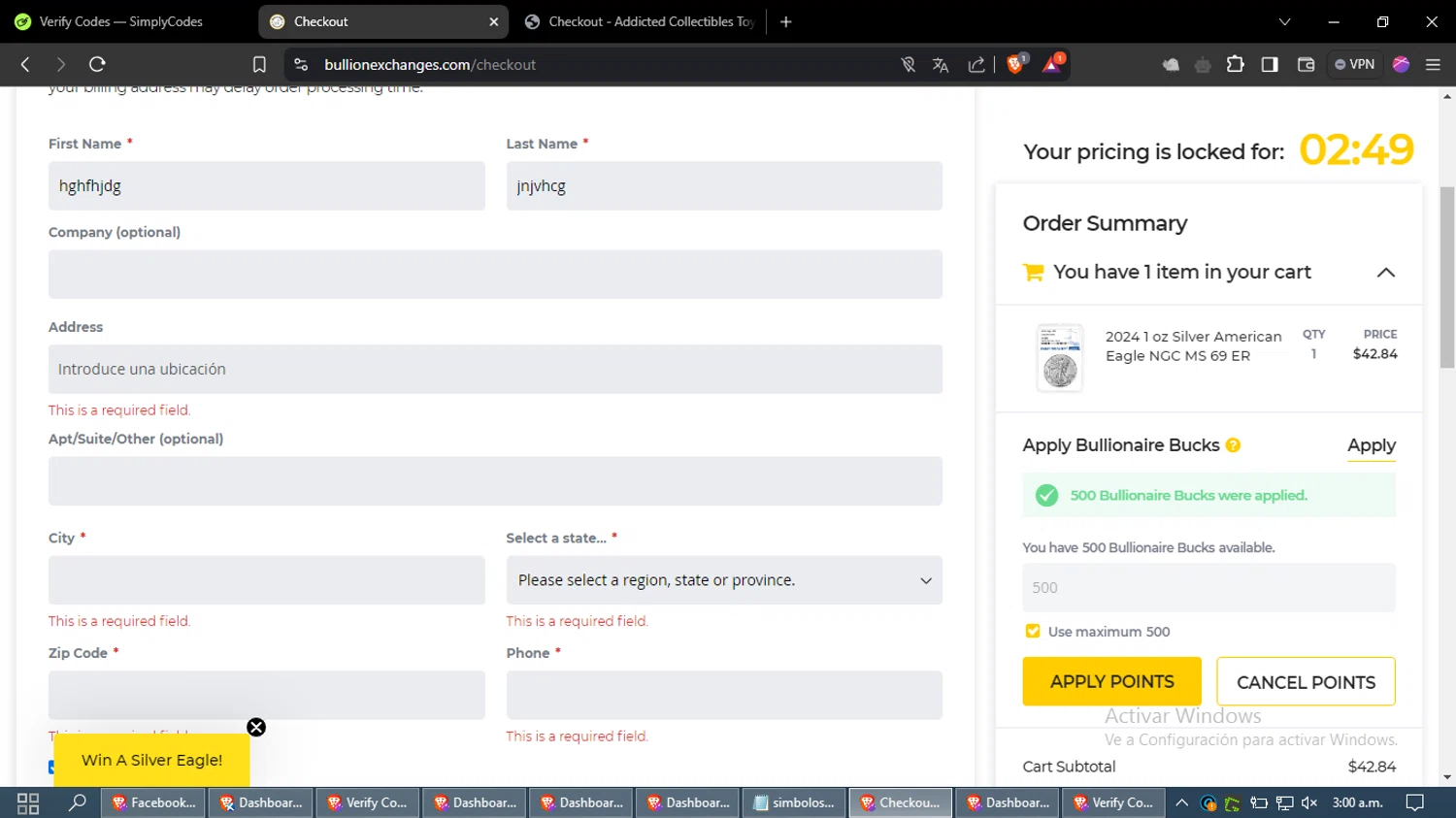Click the 02:49 pricing lock timer
The image size is (1456, 818).
pyautogui.click(x=1356, y=149)
